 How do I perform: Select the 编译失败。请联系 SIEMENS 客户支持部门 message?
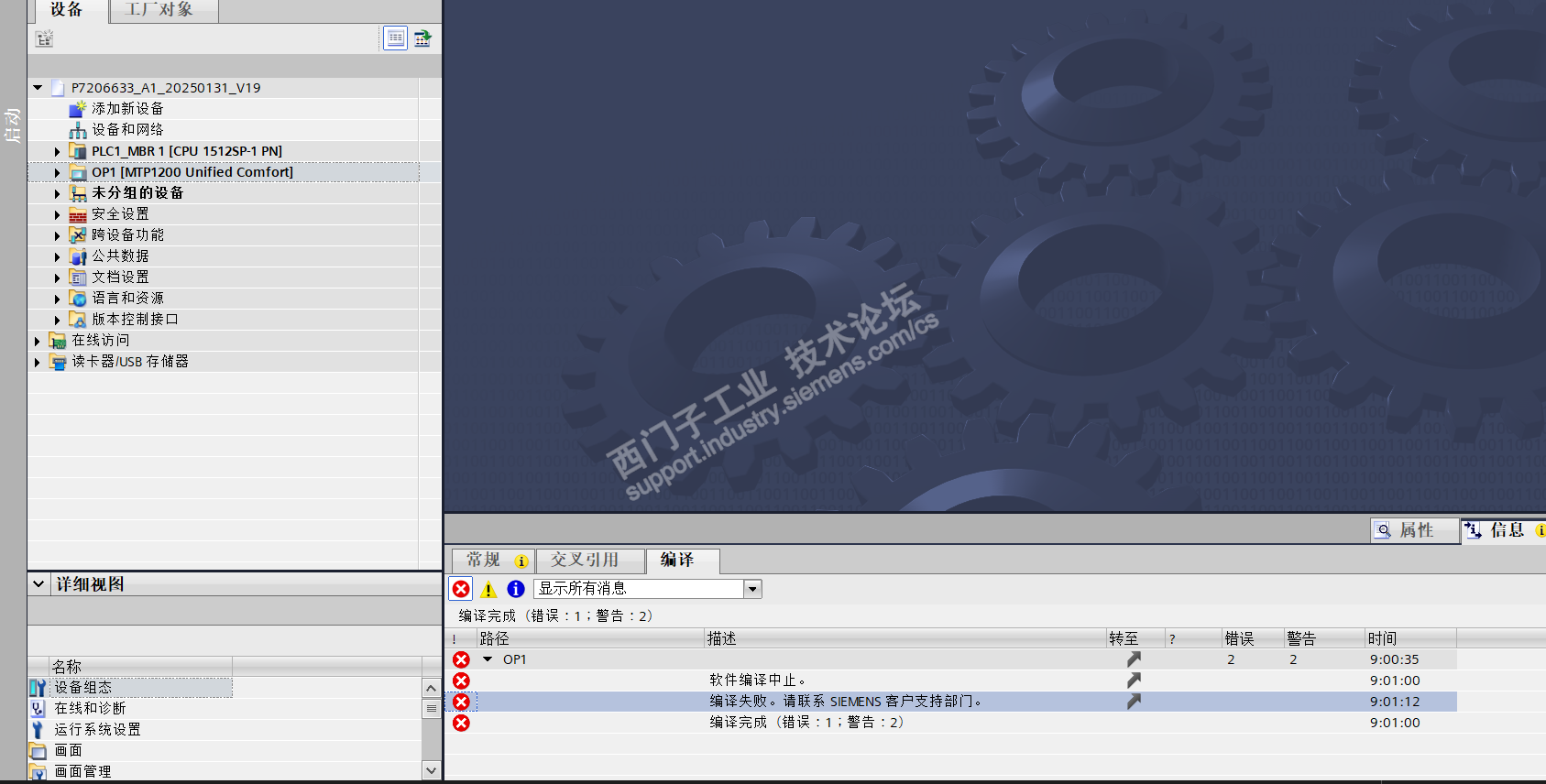tap(845, 702)
